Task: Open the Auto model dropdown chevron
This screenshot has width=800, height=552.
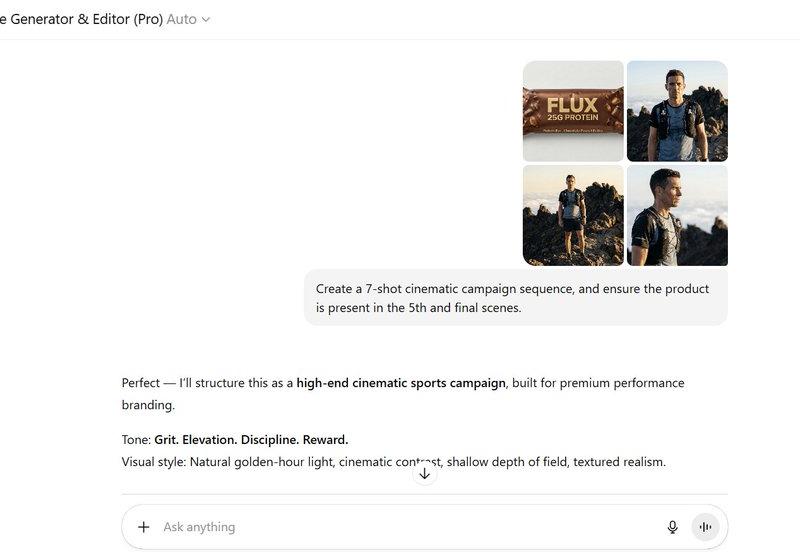Action: pyautogui.click(x=206, y=19)
